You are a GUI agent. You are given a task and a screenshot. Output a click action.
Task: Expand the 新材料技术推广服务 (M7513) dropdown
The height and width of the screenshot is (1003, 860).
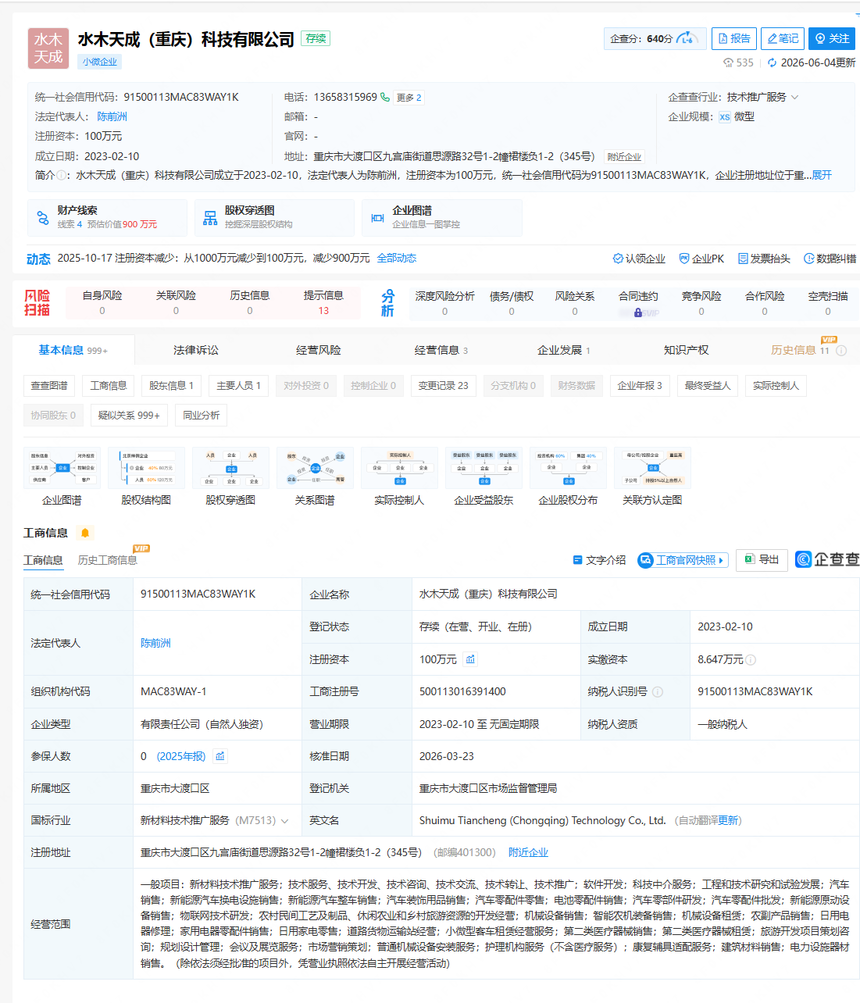tap(285, 821)
